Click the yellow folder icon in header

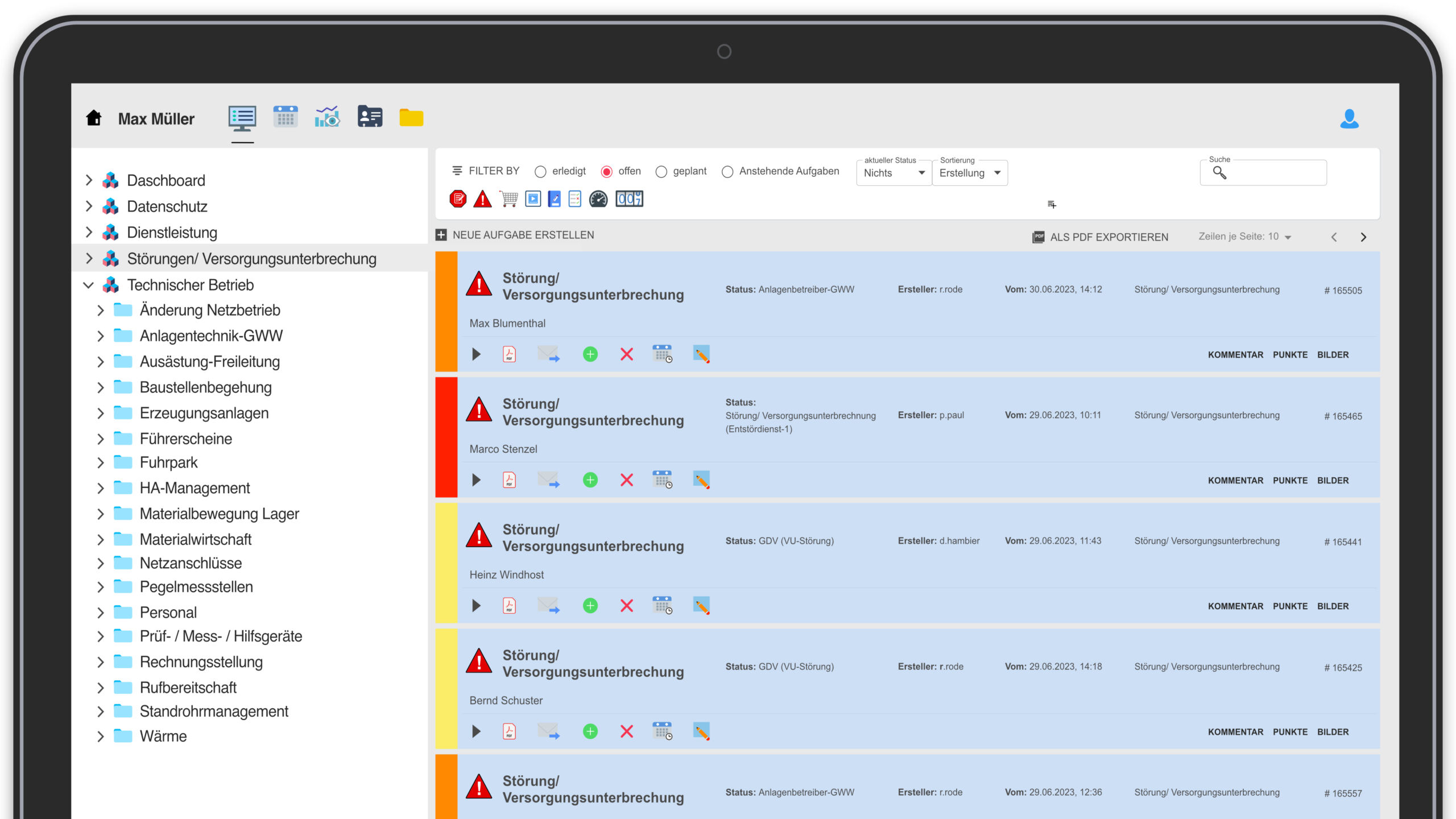pyautogui.click(x=411, y=118)
